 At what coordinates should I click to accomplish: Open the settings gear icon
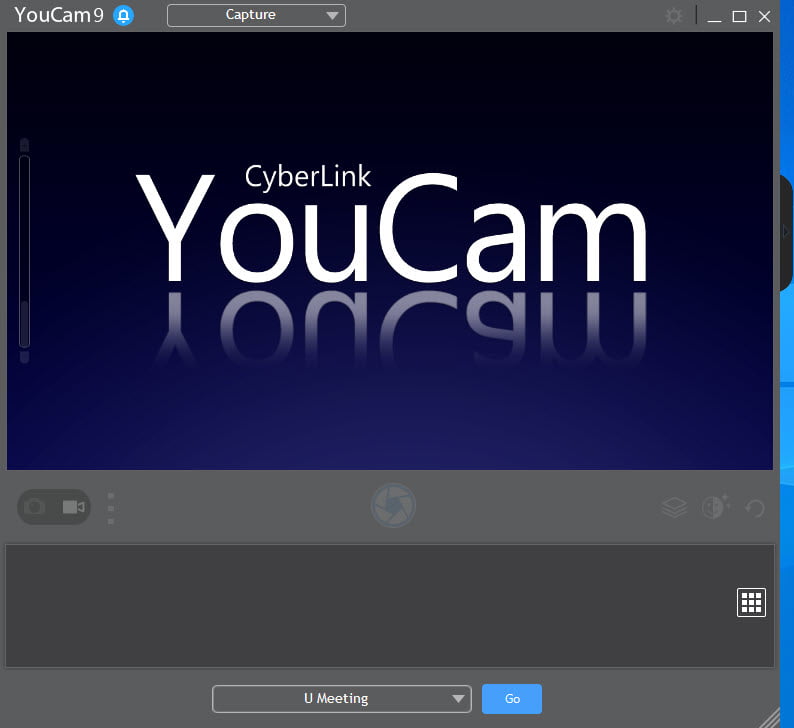click(673, 16)
